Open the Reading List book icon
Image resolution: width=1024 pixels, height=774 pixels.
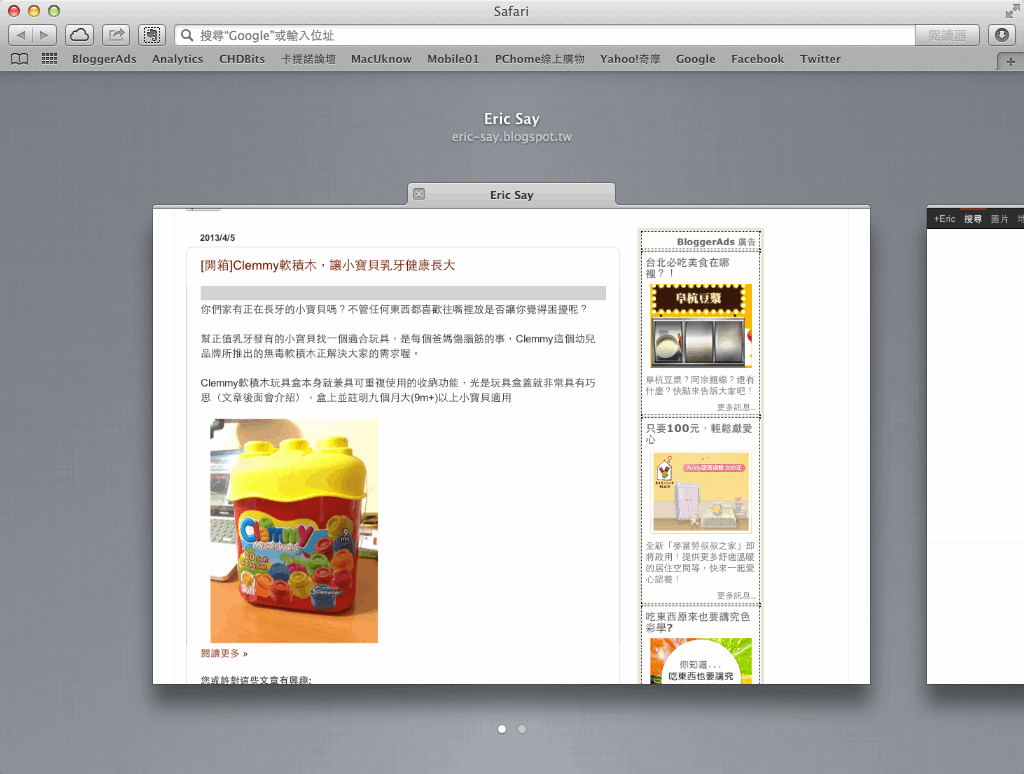[20, 59]
